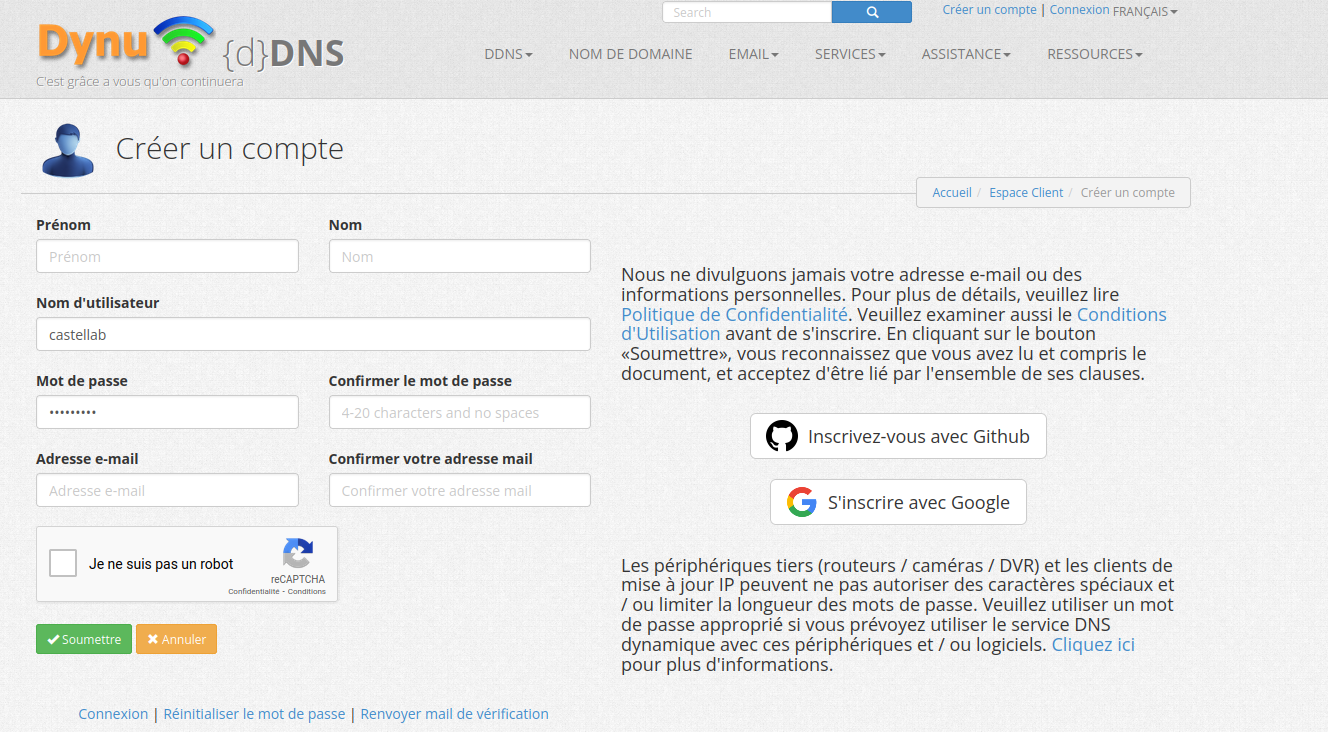Viewport: 1328px width, 732px height.
Task: Click the user avatar icon
Action: point(67,150)
